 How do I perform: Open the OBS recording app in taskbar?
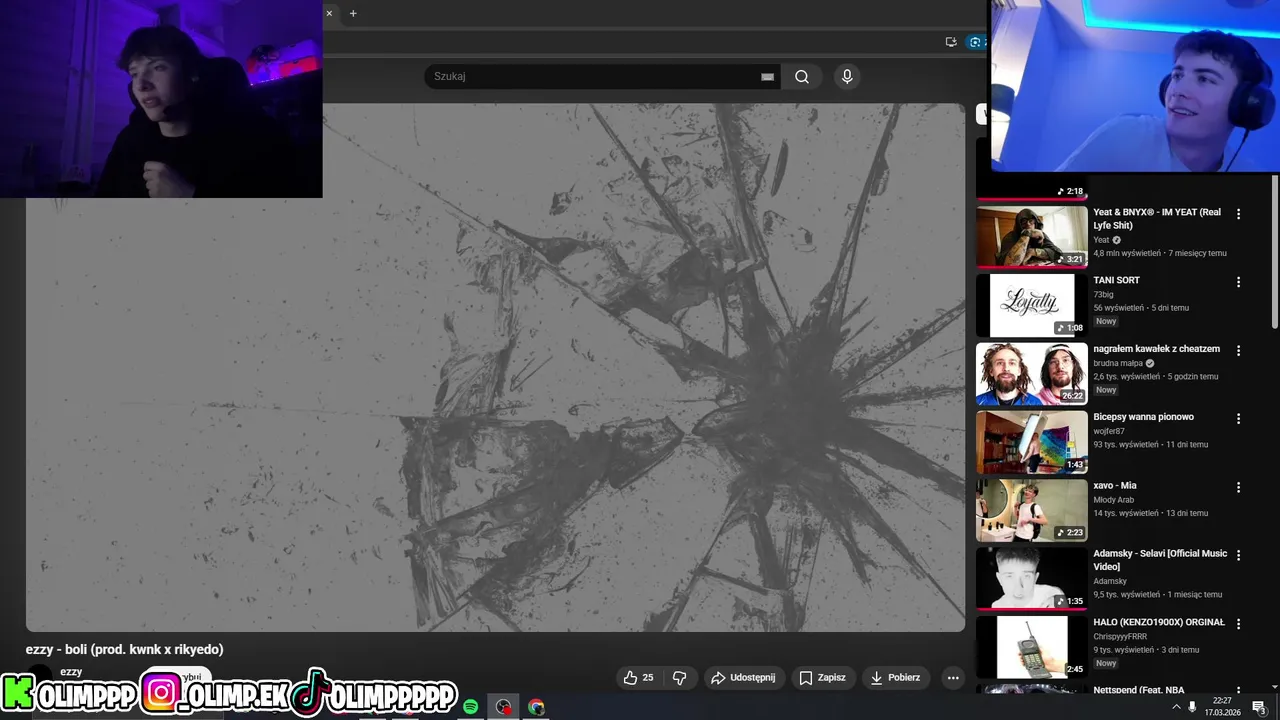pyautogui.click(x=503, y=707)
